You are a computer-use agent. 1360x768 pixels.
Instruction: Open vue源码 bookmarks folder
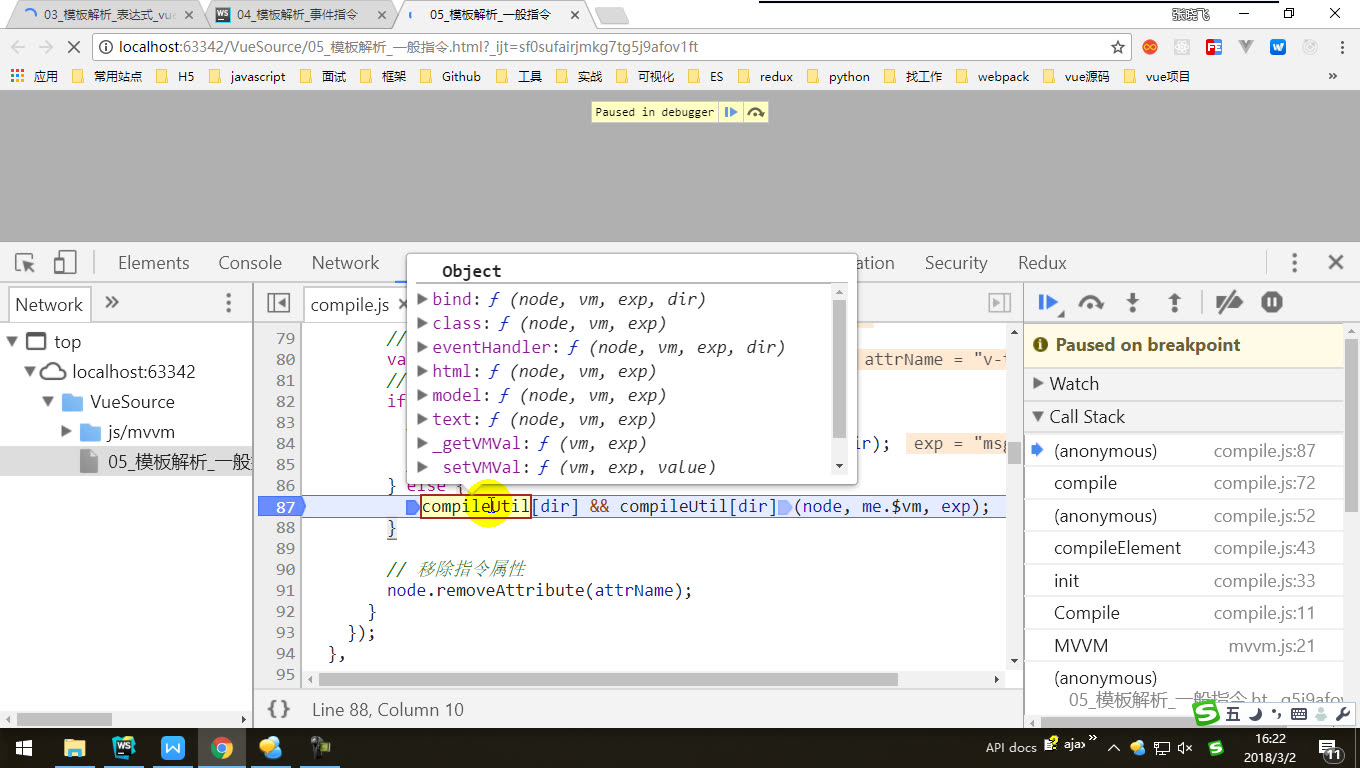[x=1076, y=76]
